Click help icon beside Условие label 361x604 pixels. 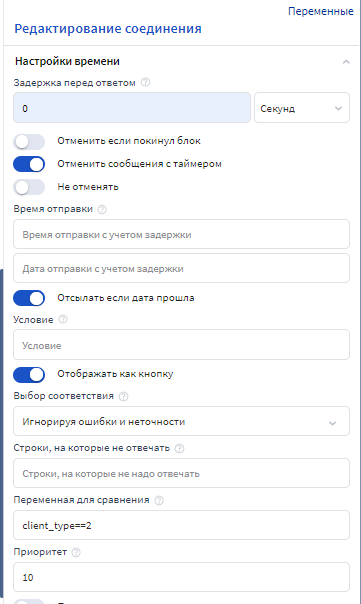63,319
